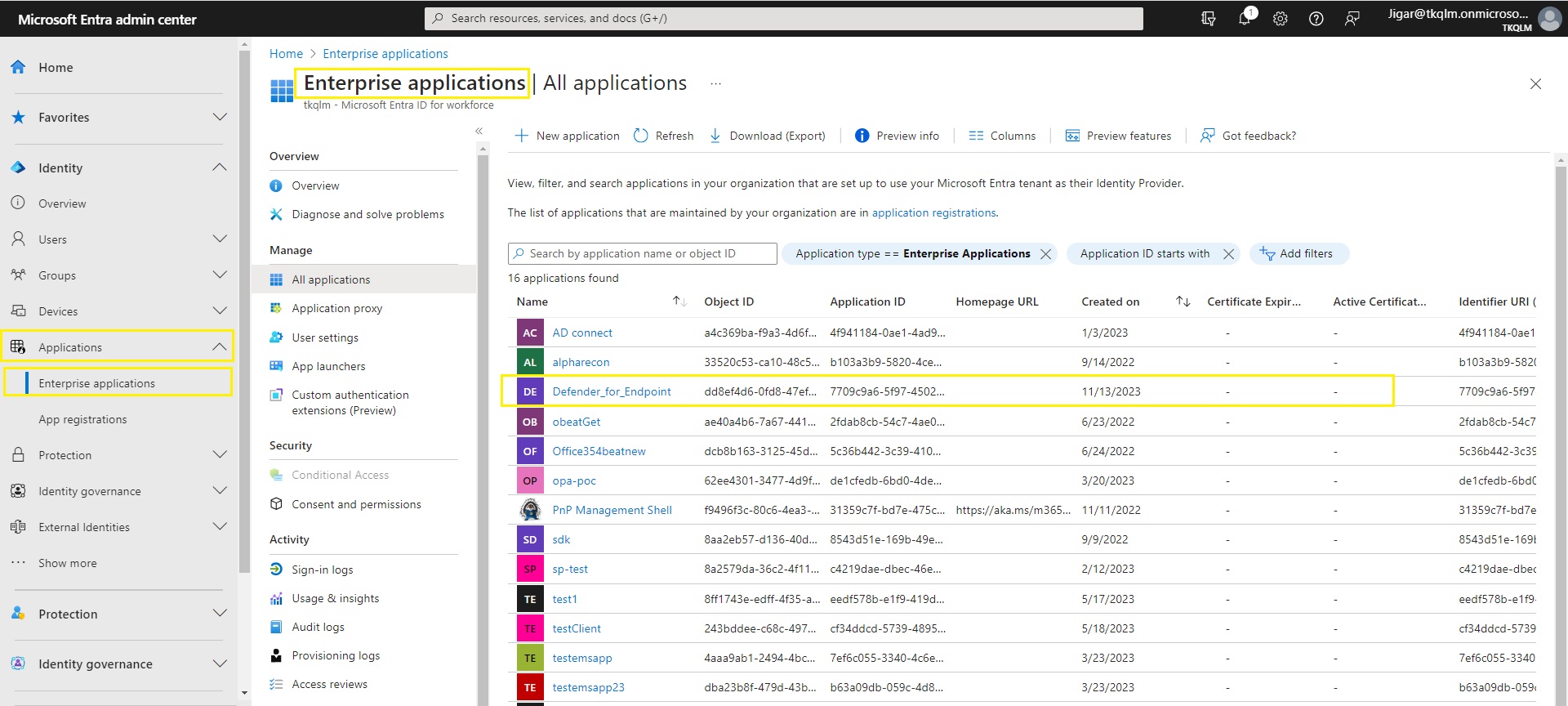The height and width of the screenshot is (706, 1568).
Task: Click the DE icon for Defender_for_Endpoint
Action: pyautogui.click(x=530, y=391)
